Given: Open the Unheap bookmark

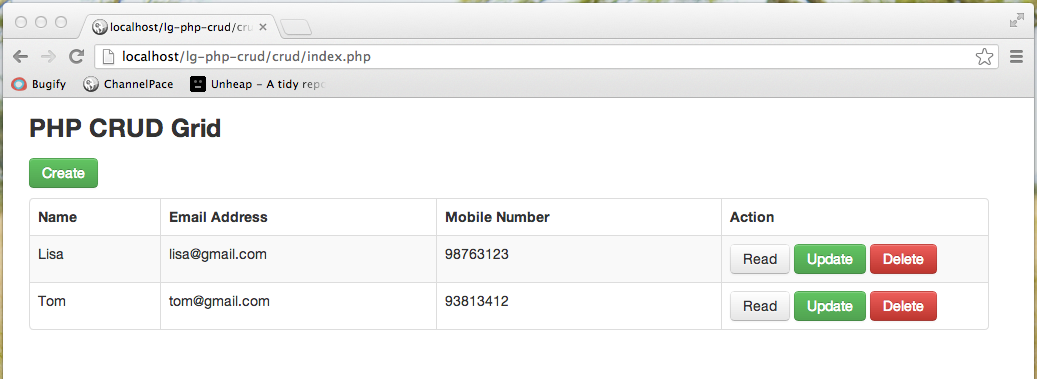Looking at the screenshot, I should point(257,84).
